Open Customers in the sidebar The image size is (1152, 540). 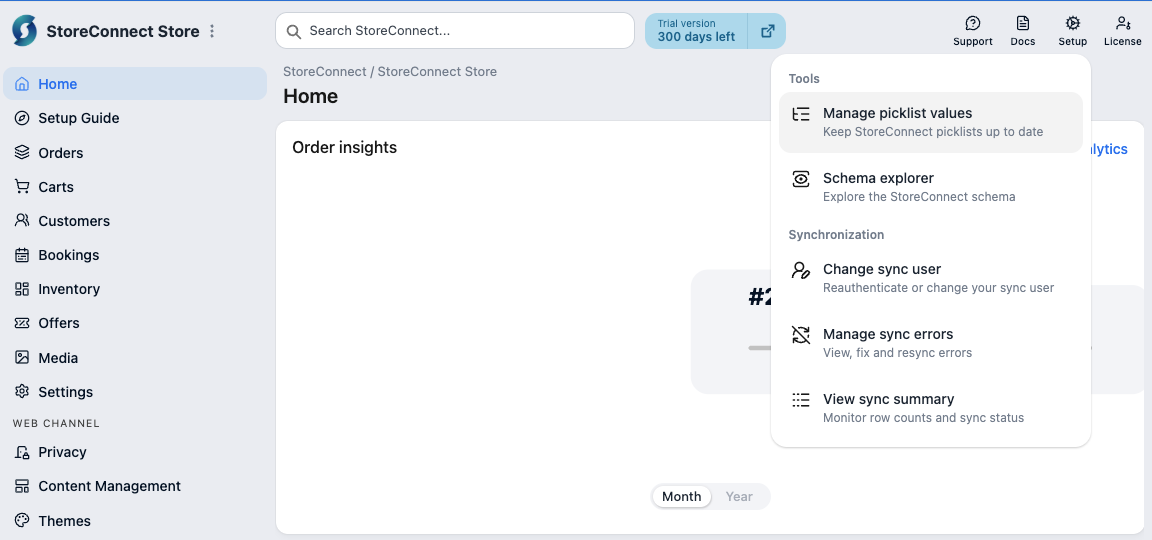135,220
